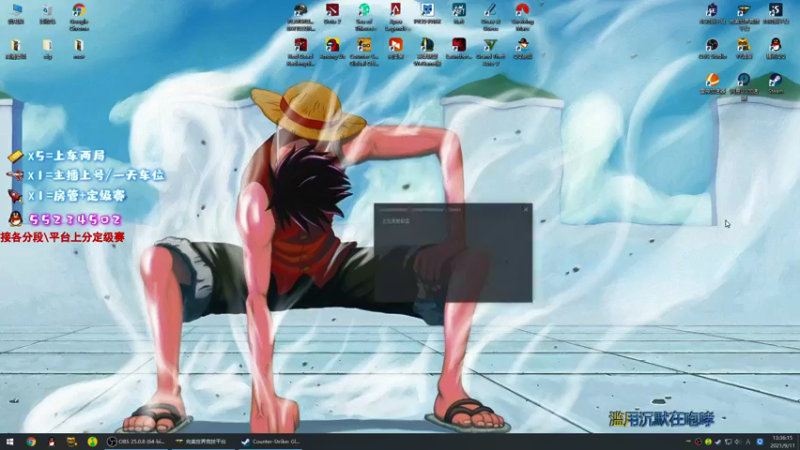This screenshot has height=450, width=800.
Task: Open the taskbar clock and date
Action: point(783,442)
